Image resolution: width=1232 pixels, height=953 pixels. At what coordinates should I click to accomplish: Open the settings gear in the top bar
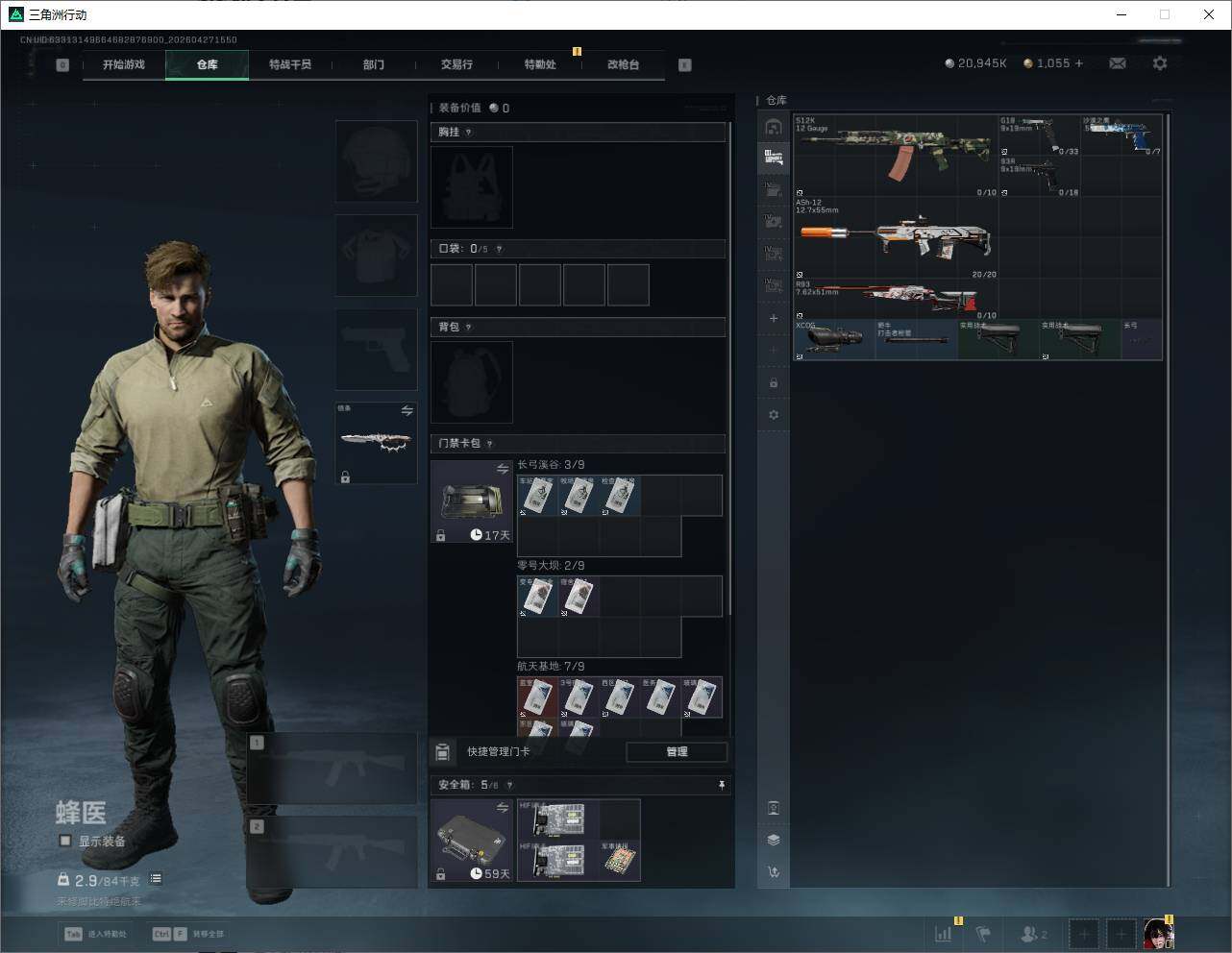tap(1160, 63)
